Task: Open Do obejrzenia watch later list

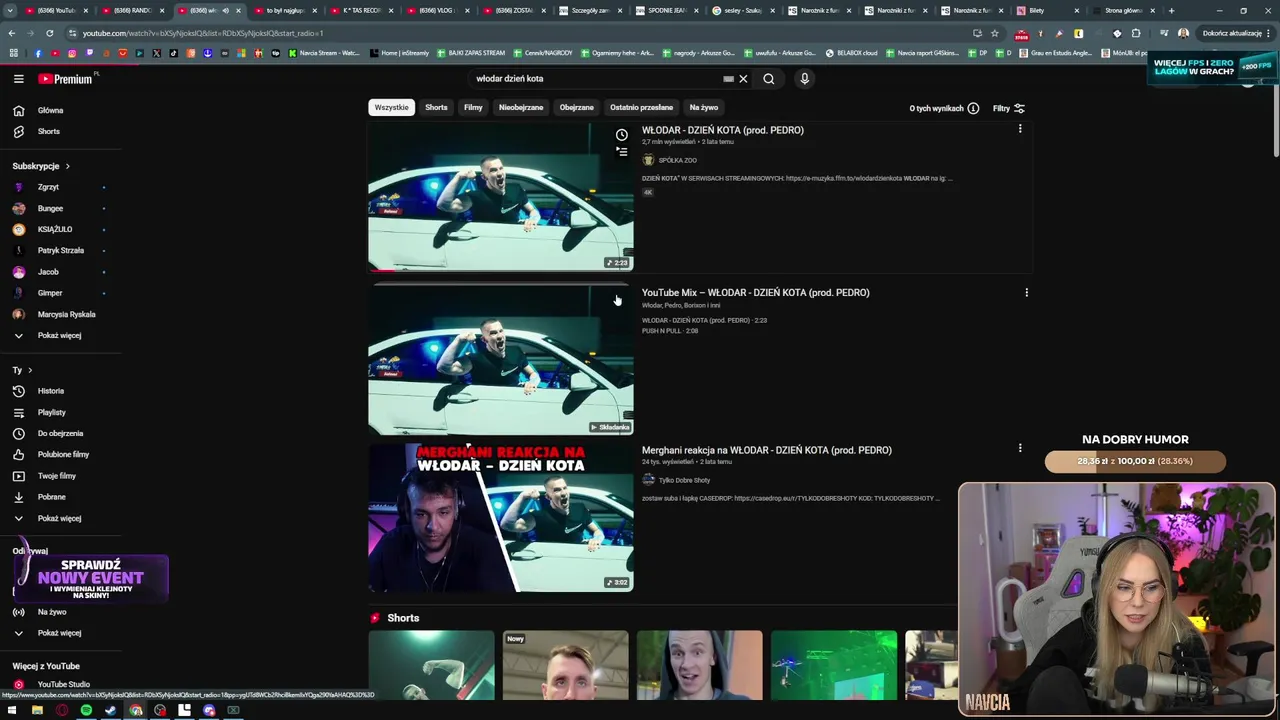Action: [60, 433]
